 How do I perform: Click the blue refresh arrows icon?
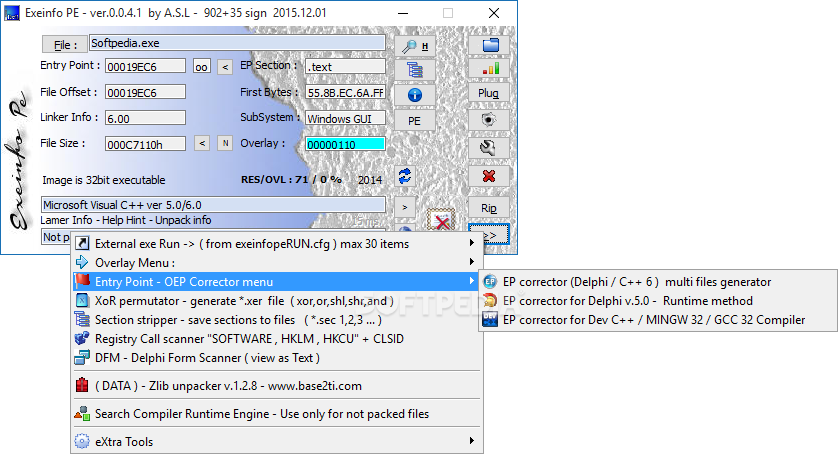click(405, 176)
